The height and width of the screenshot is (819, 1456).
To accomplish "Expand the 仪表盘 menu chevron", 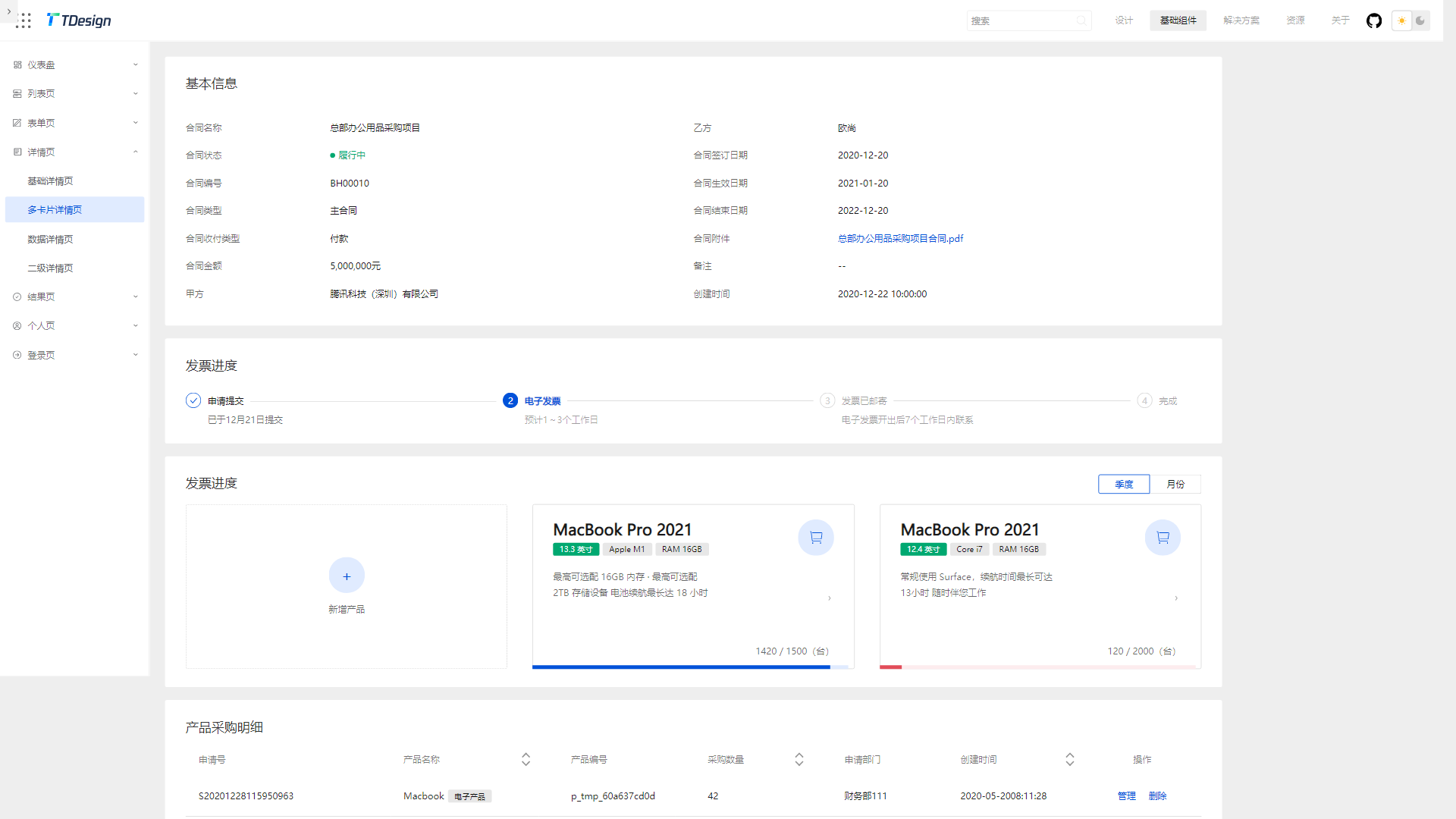I will click(x=136, y=65).
